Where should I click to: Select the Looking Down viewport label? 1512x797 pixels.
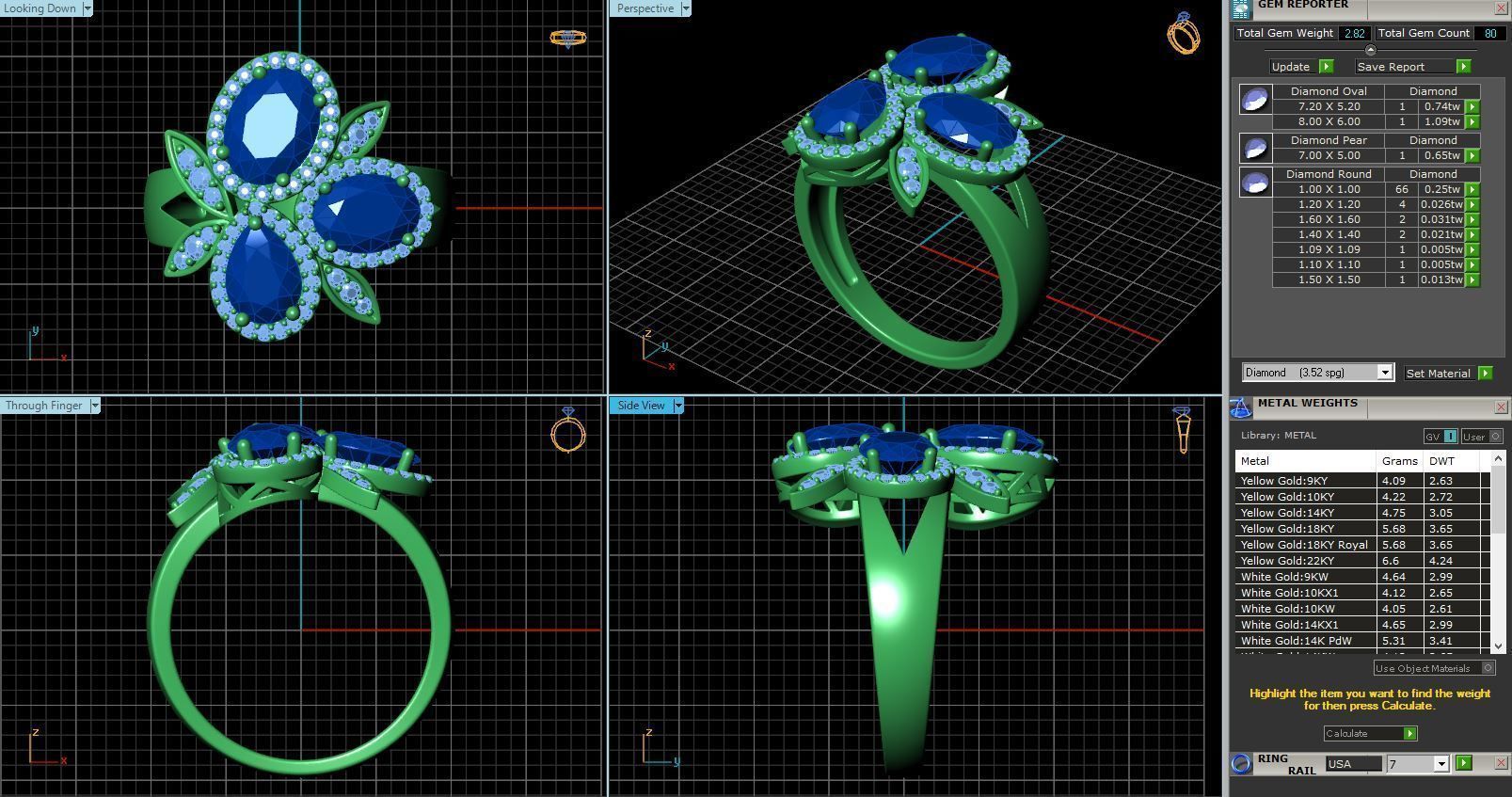click(x=40, y=8)
